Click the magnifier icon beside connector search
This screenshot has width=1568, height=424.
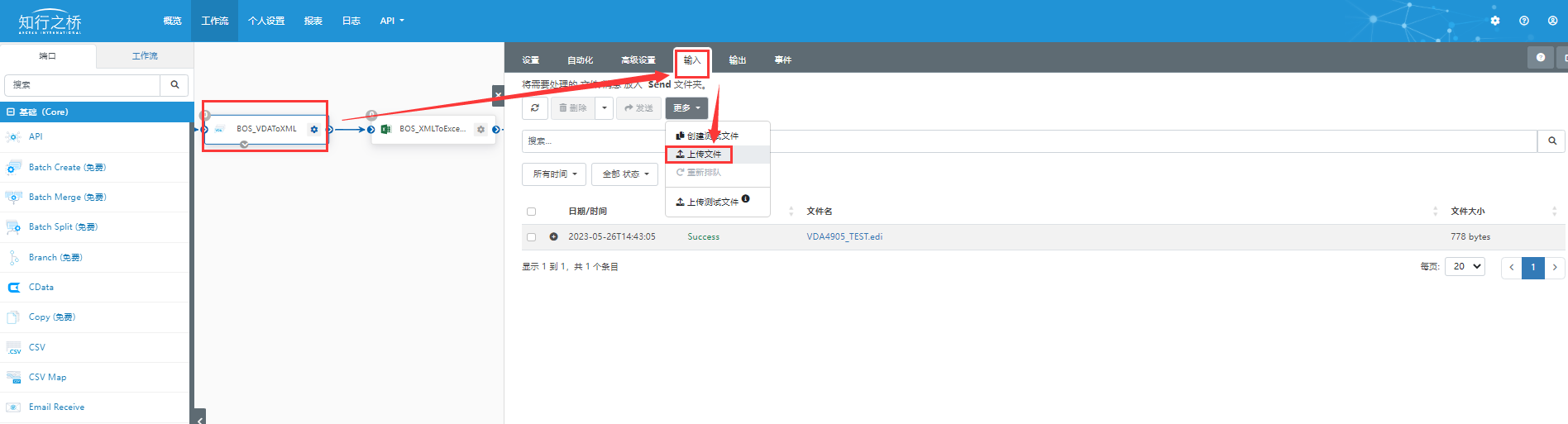pyautogui.click(x=174, y=85)
